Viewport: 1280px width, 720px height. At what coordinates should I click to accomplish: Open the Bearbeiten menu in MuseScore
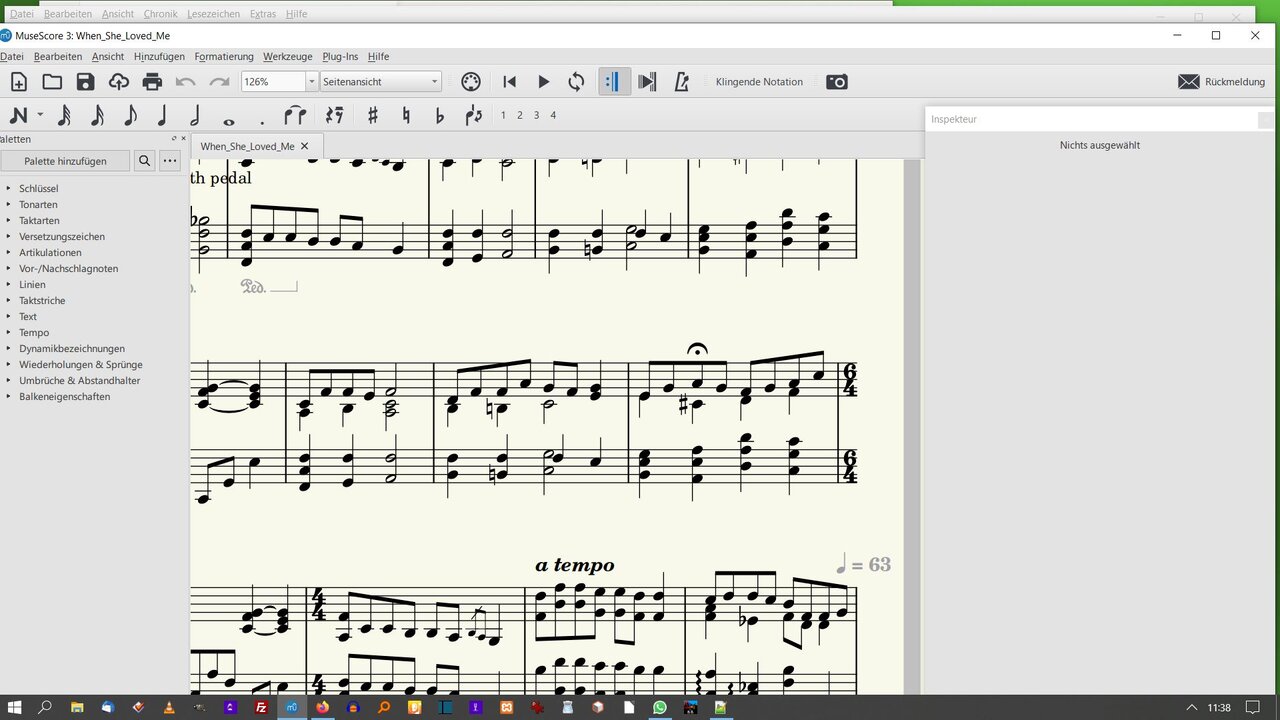[58, 57]
